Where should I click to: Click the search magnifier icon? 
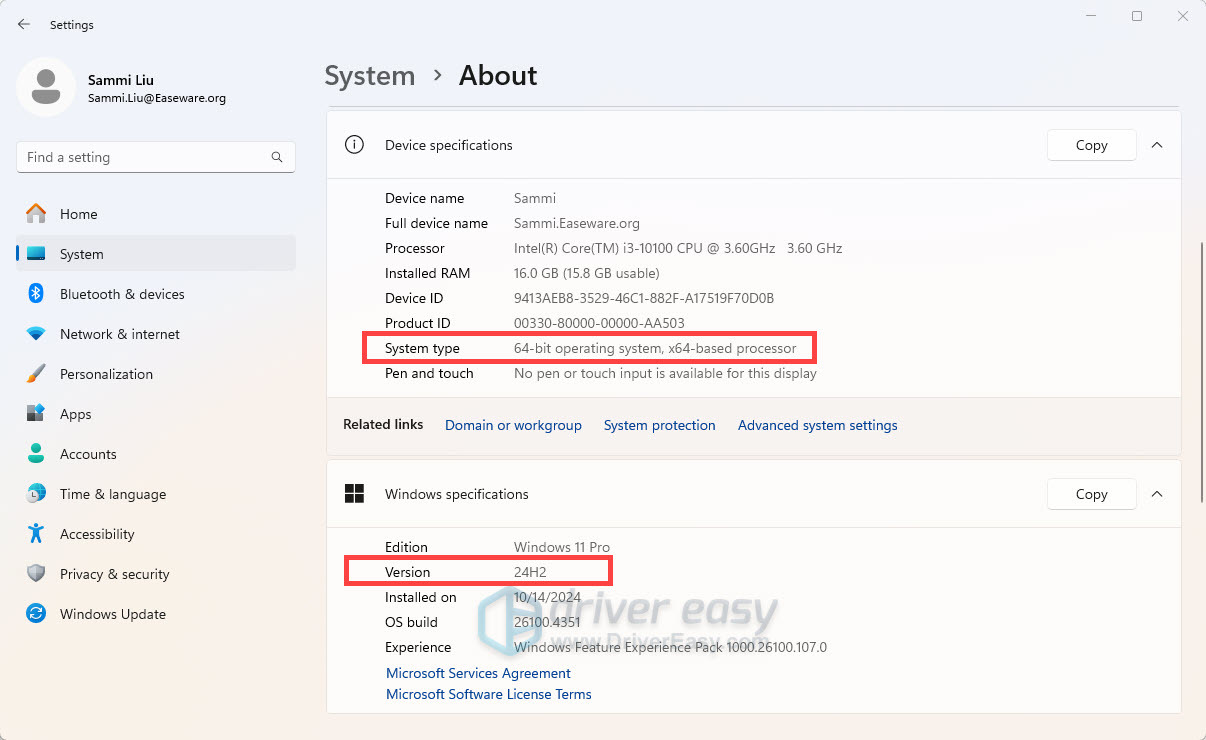pos(277,157)
